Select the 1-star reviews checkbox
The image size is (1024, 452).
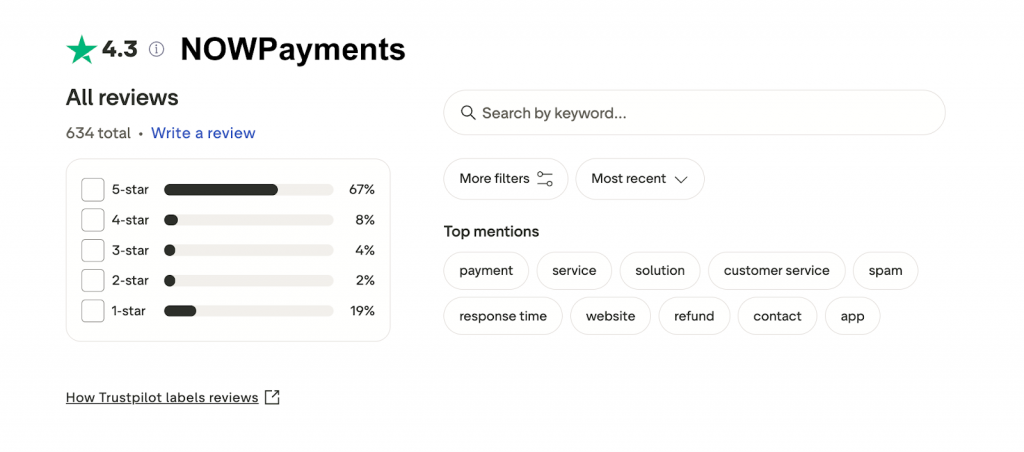[93, 311]
